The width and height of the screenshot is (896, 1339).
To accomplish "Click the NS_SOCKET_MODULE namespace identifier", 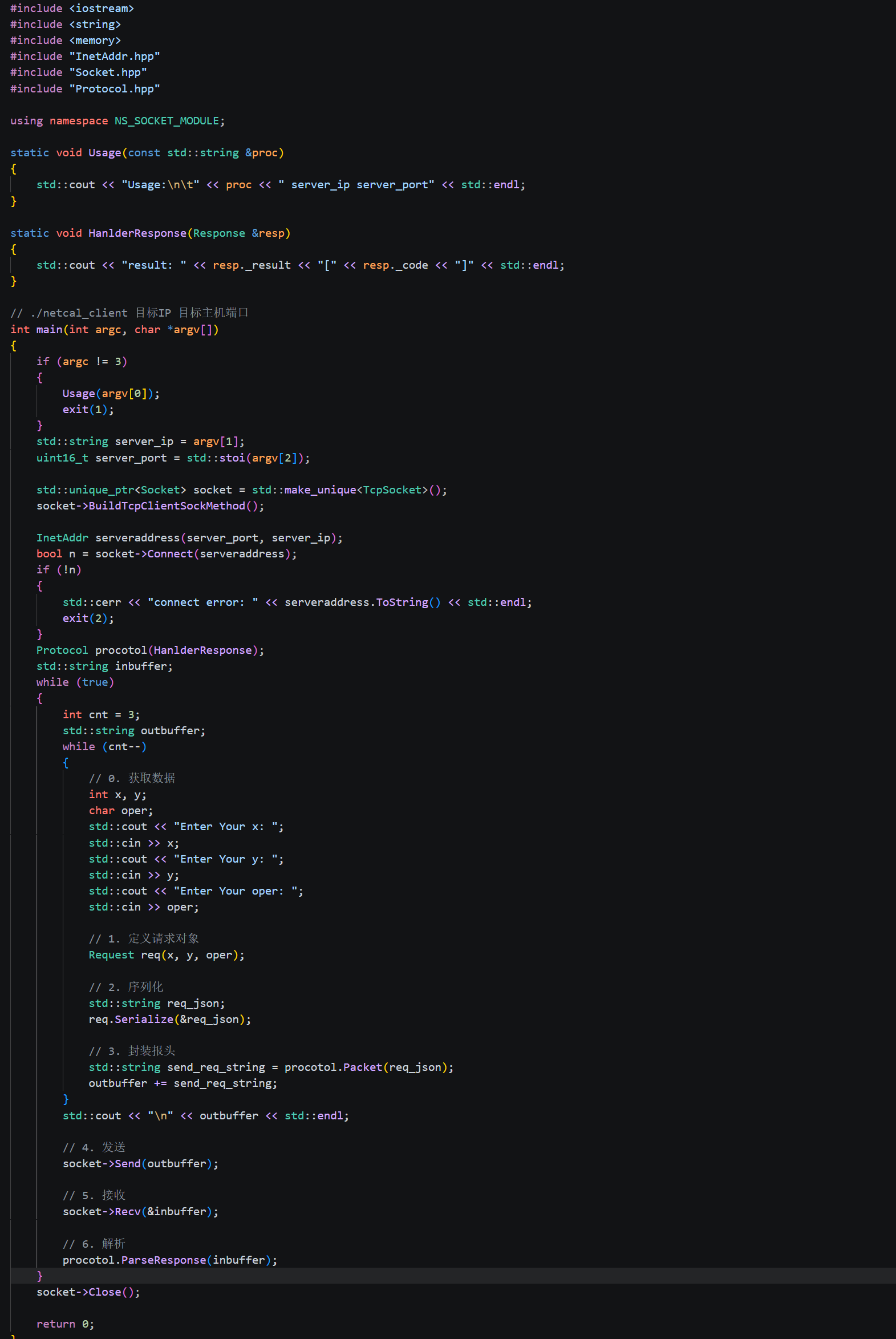I will (167, 120).
